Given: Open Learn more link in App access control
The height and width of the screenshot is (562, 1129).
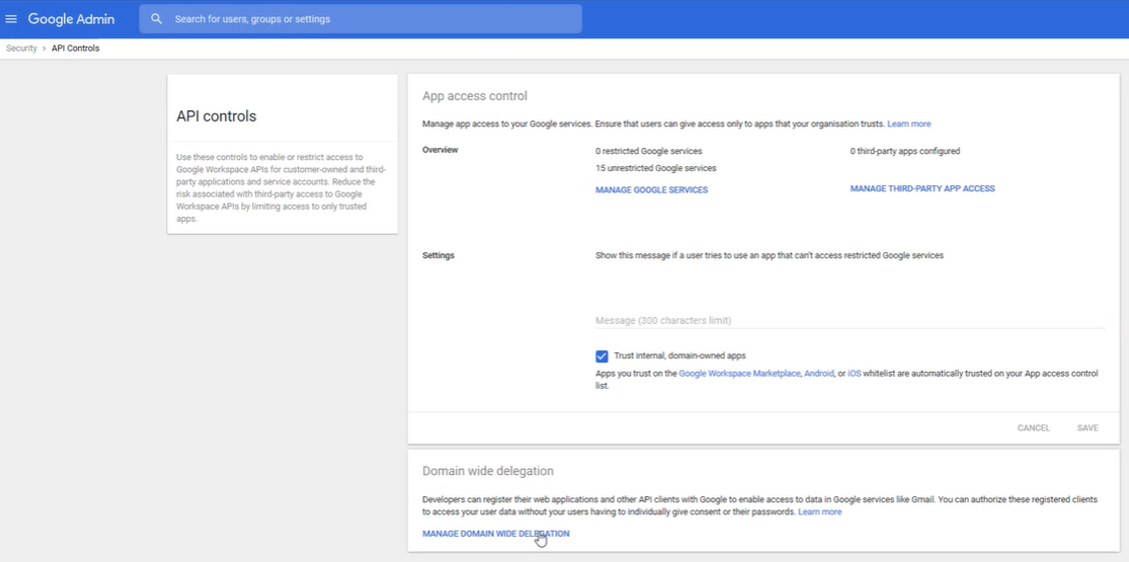Looking at the screenshot, I should (909, 124).
